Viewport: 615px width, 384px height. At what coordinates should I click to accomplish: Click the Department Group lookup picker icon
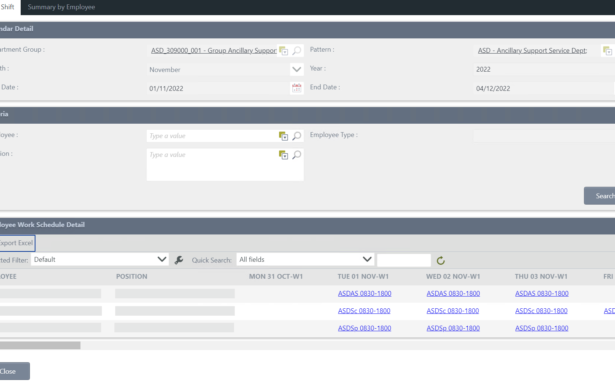(284, 51)
